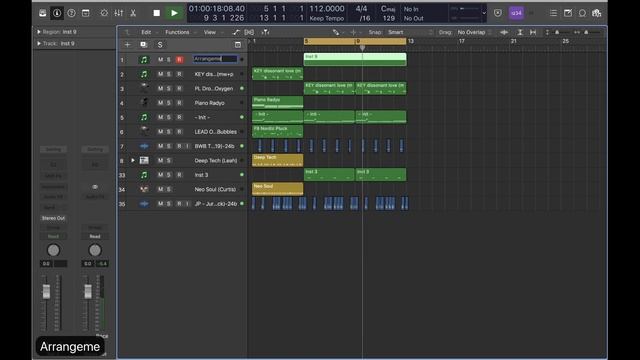Open the Library panel icon
Viewport: 640px width, 360px height.
click(42, 13)
